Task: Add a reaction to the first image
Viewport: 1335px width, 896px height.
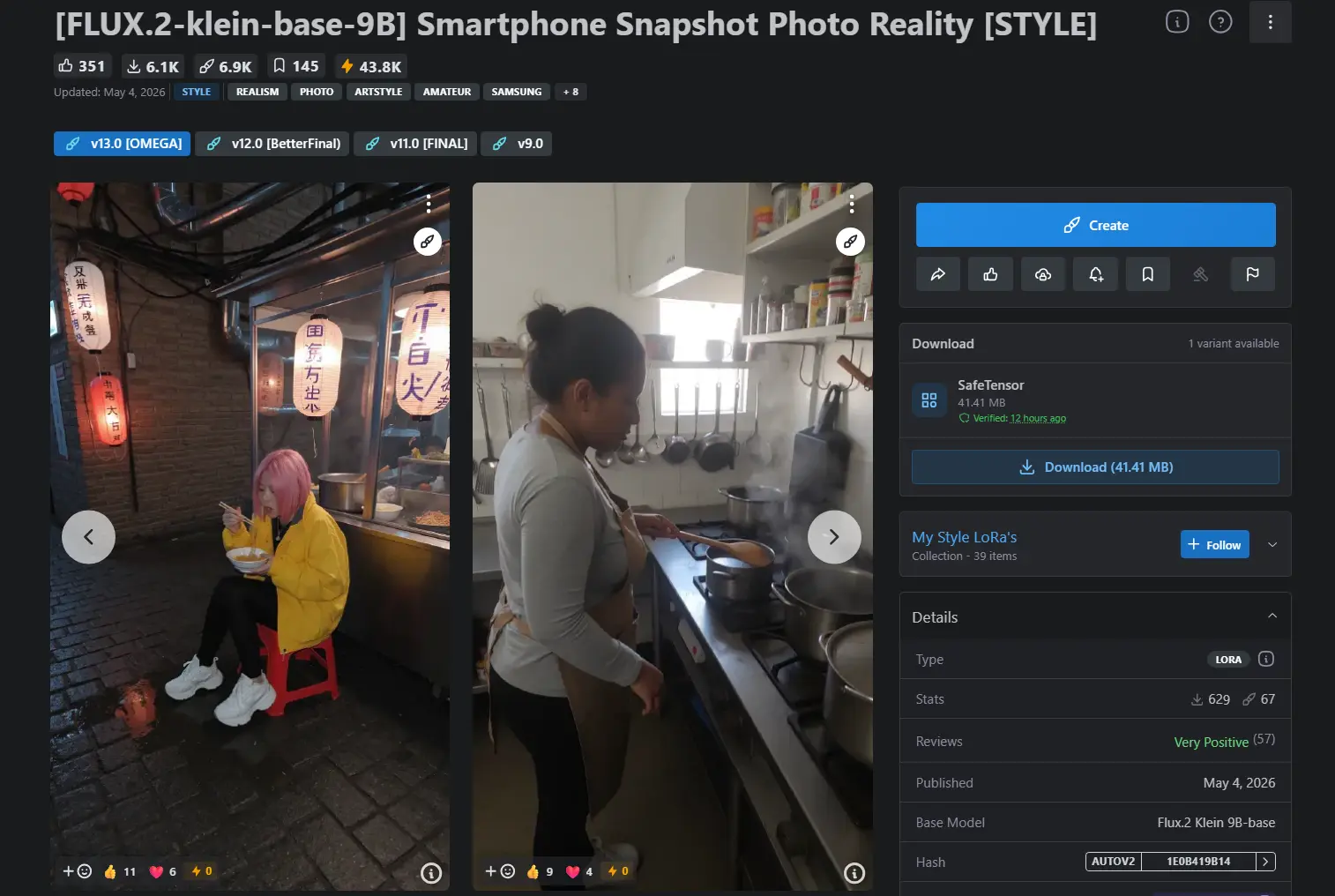Action: (x=78, y=871)
